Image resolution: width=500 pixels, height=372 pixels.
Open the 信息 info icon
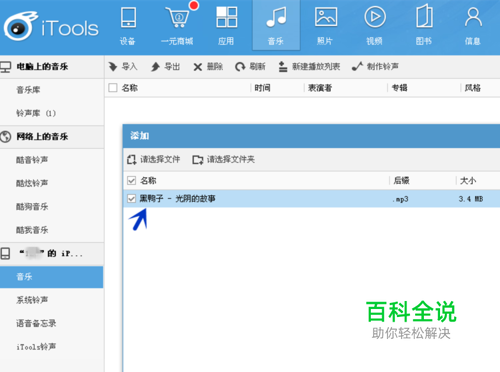pos(473,26)
